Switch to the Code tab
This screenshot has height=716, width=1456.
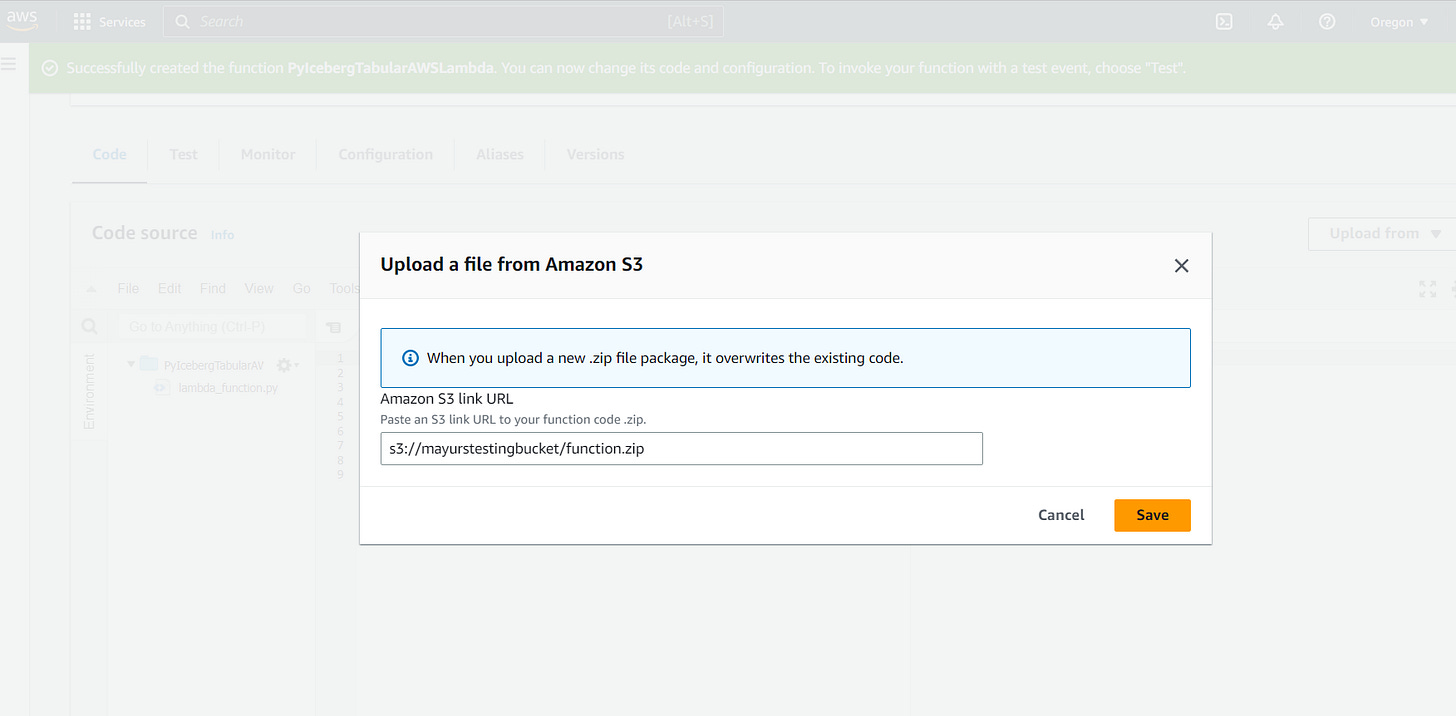coord(110,154)
